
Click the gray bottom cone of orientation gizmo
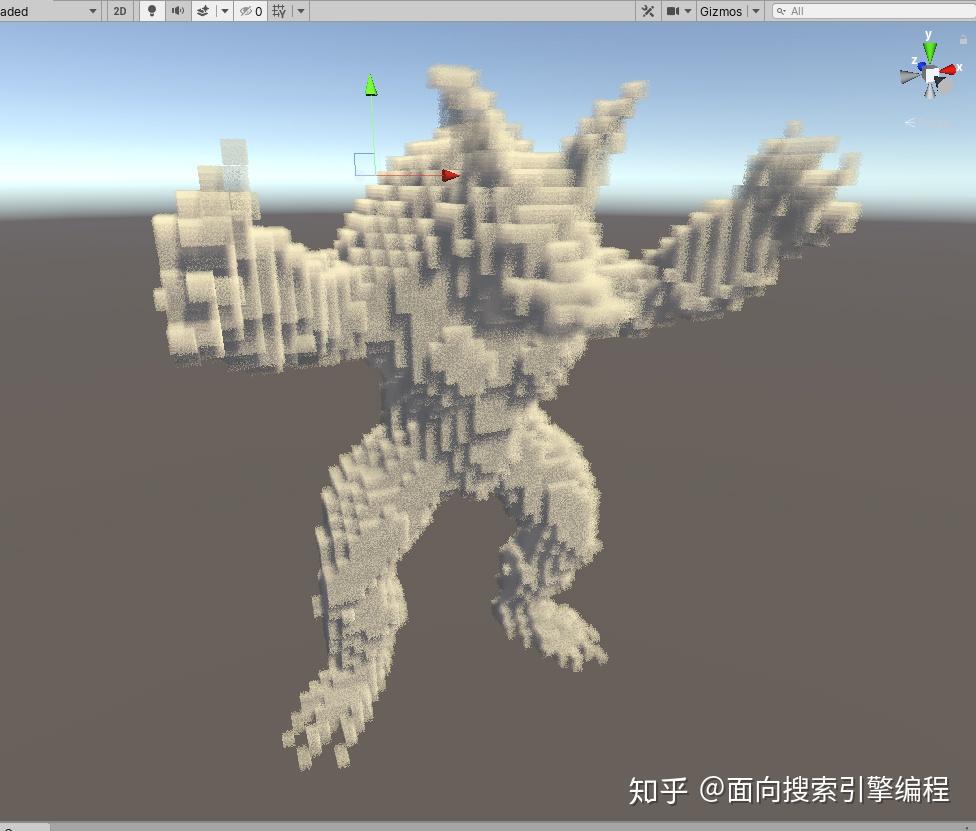click(930, 92)
